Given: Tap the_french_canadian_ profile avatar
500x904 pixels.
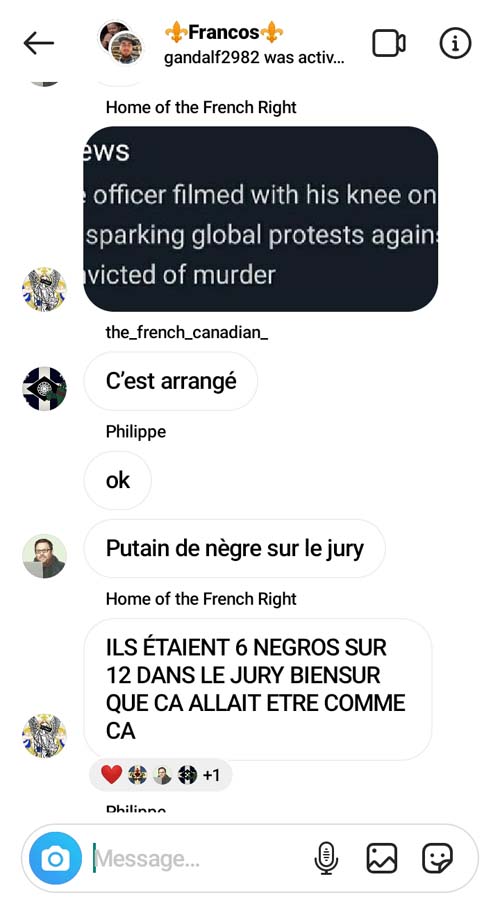Looking at the screenshot, I should coord(44,389).
